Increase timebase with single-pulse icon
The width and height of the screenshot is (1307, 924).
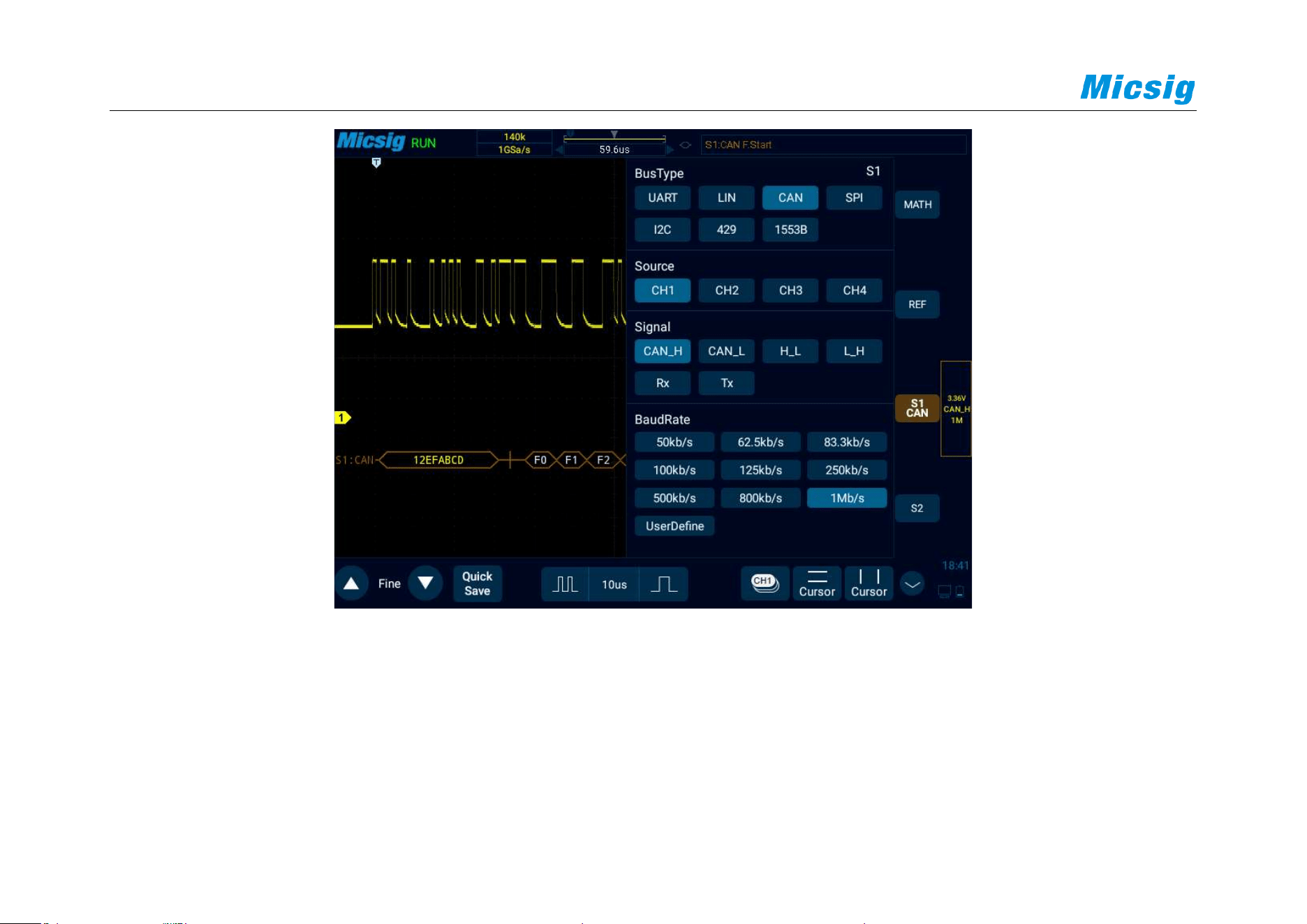tap(664, 584)
